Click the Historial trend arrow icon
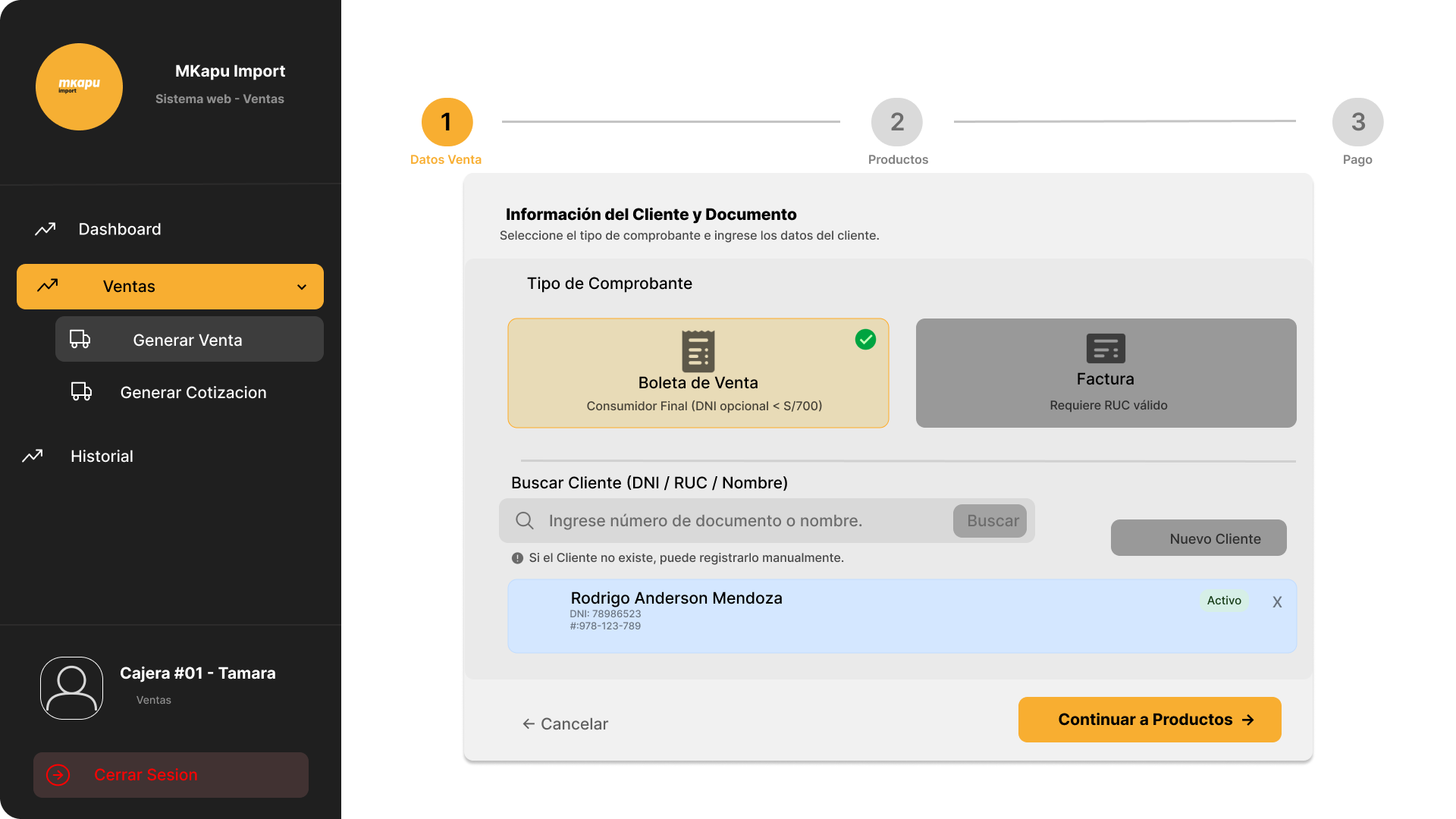 33,456
